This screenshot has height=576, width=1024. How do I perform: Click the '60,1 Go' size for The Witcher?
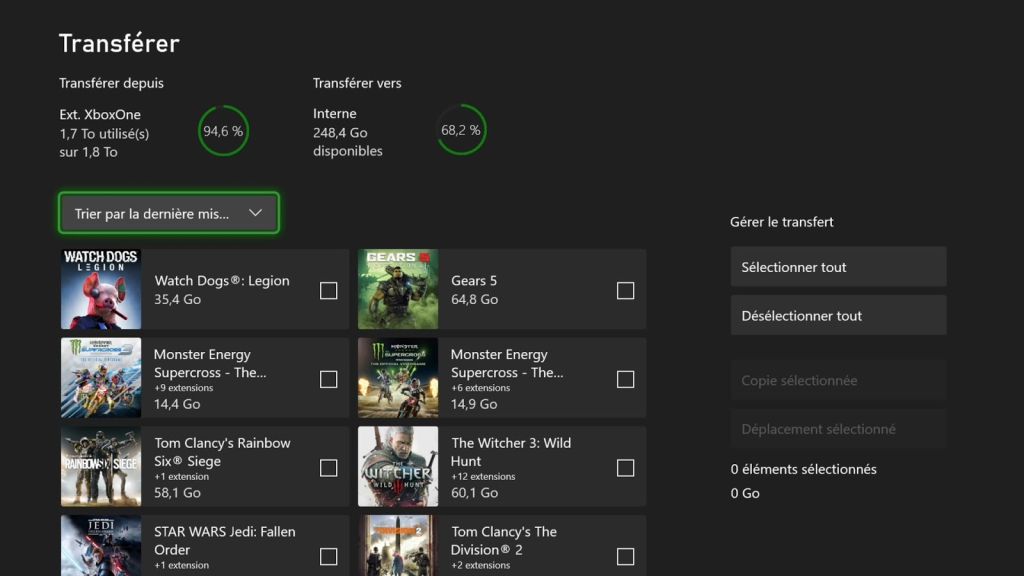(475, 493)
